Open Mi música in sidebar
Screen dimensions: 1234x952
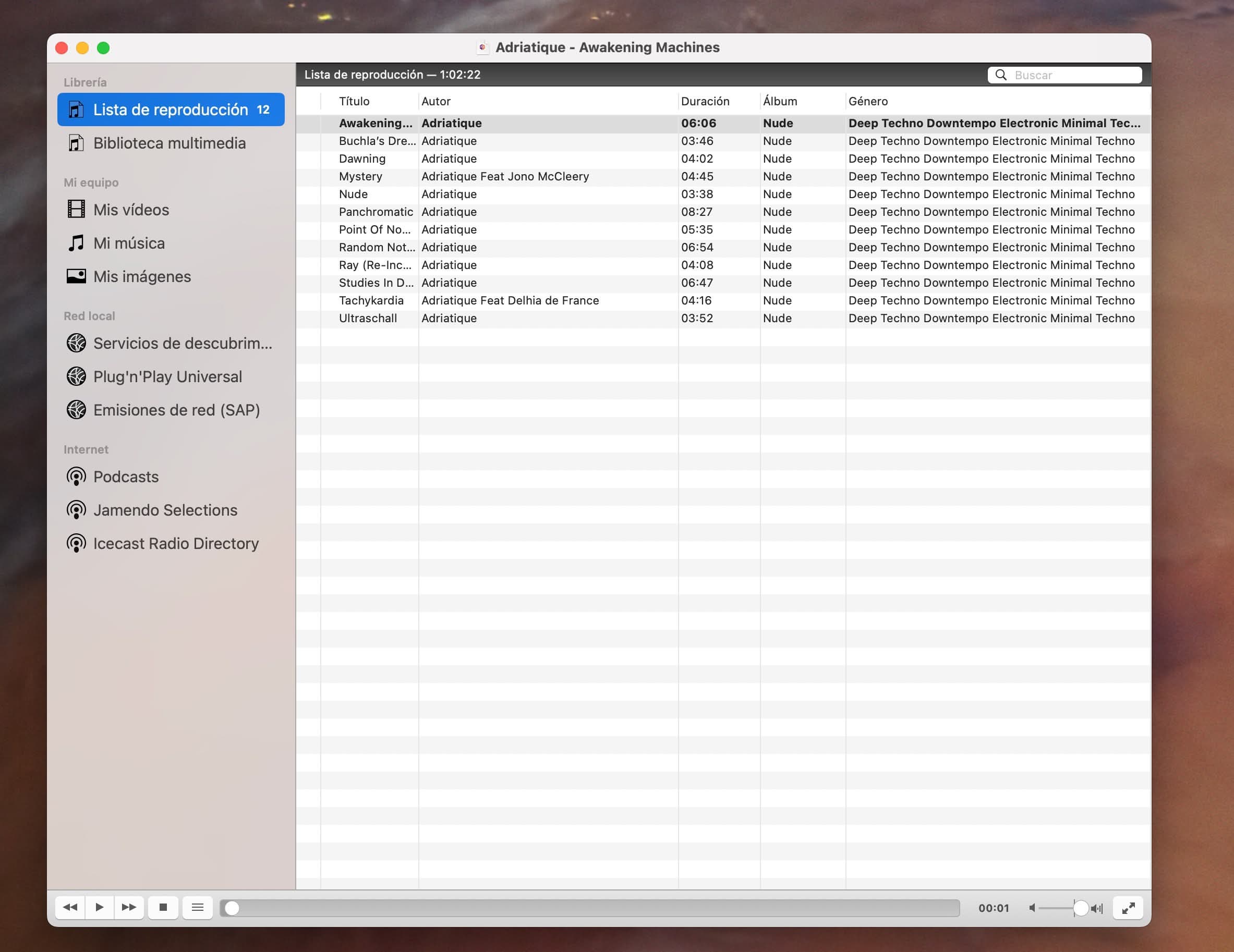(x=171, y=243)
